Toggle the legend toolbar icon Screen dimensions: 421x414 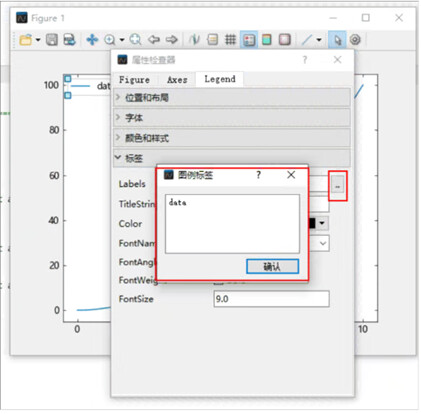tap(249, 40)
